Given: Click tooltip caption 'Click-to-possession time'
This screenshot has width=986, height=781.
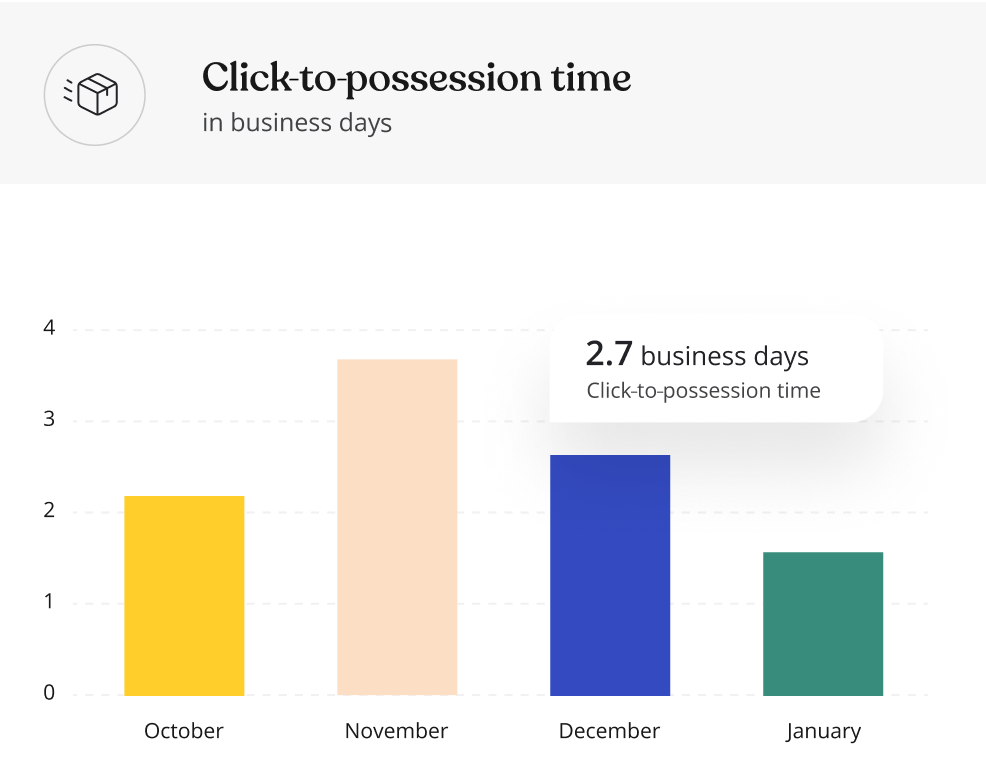Looking at the screenshot, I should pos(704,390).
